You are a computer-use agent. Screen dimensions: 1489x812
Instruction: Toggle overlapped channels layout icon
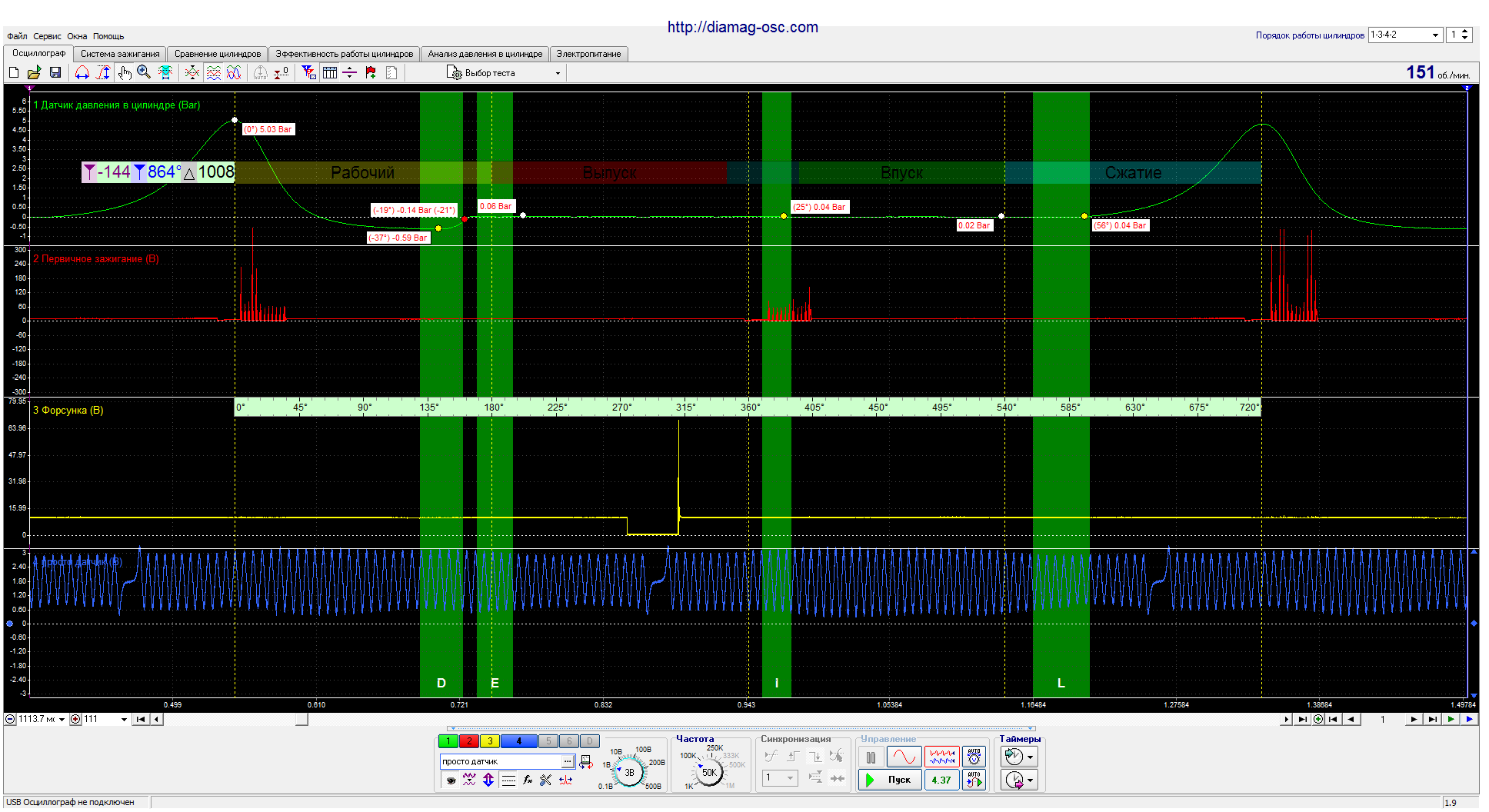coord(234,72)
